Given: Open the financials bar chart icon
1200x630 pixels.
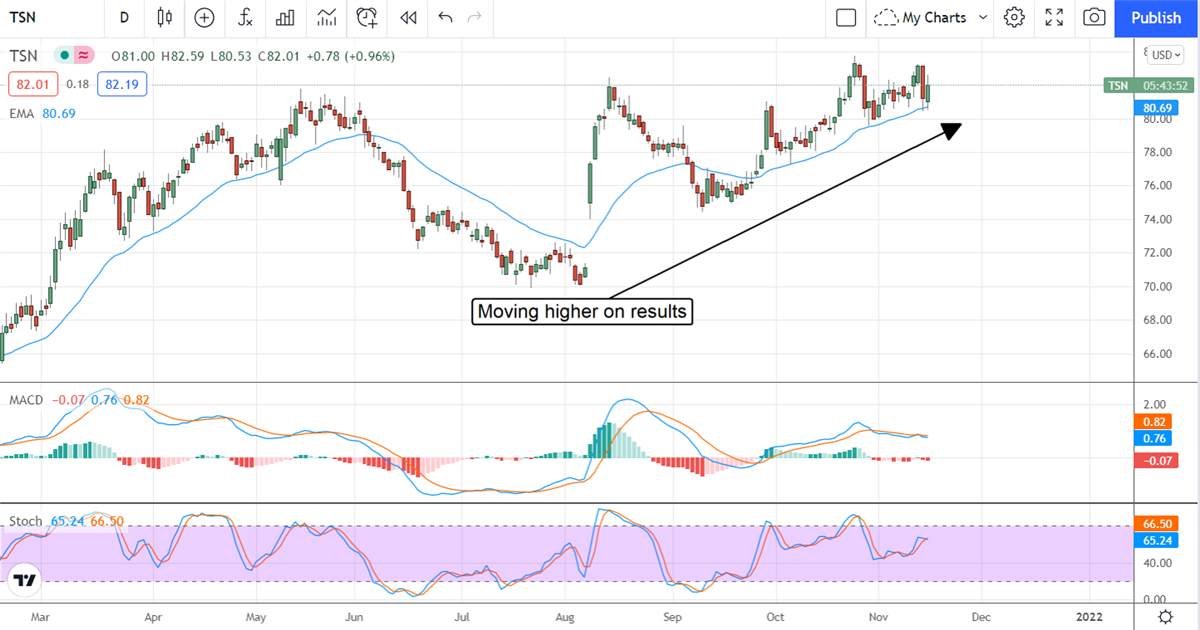Looking at the screenshot, I should 285,17.
